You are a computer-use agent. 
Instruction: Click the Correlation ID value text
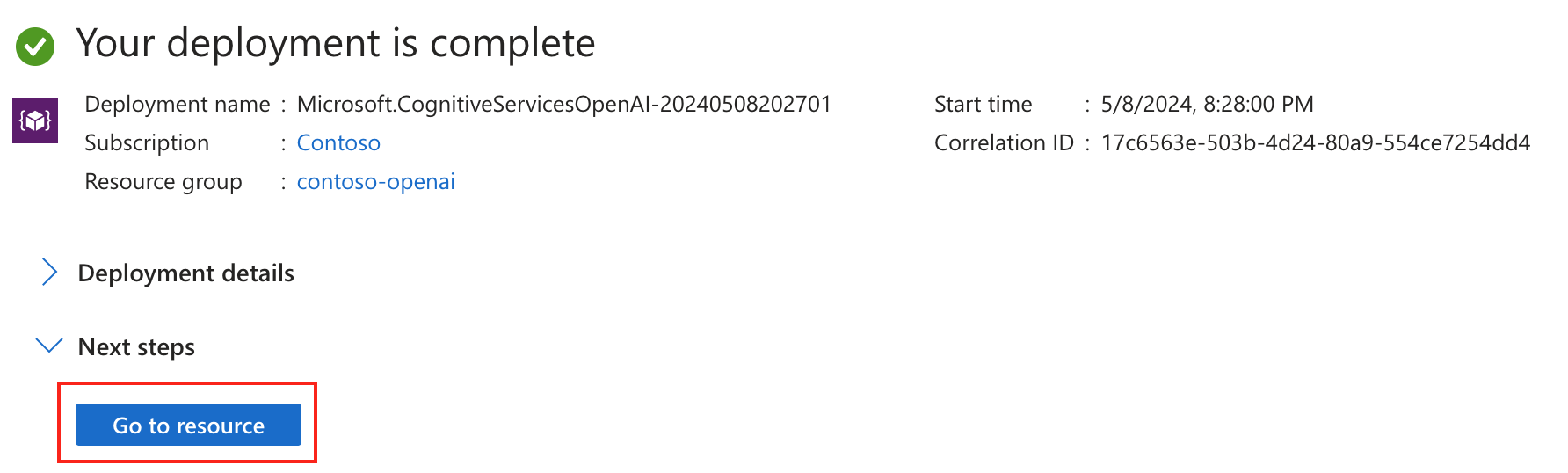pyautogui.click(x=1315, y=143)
